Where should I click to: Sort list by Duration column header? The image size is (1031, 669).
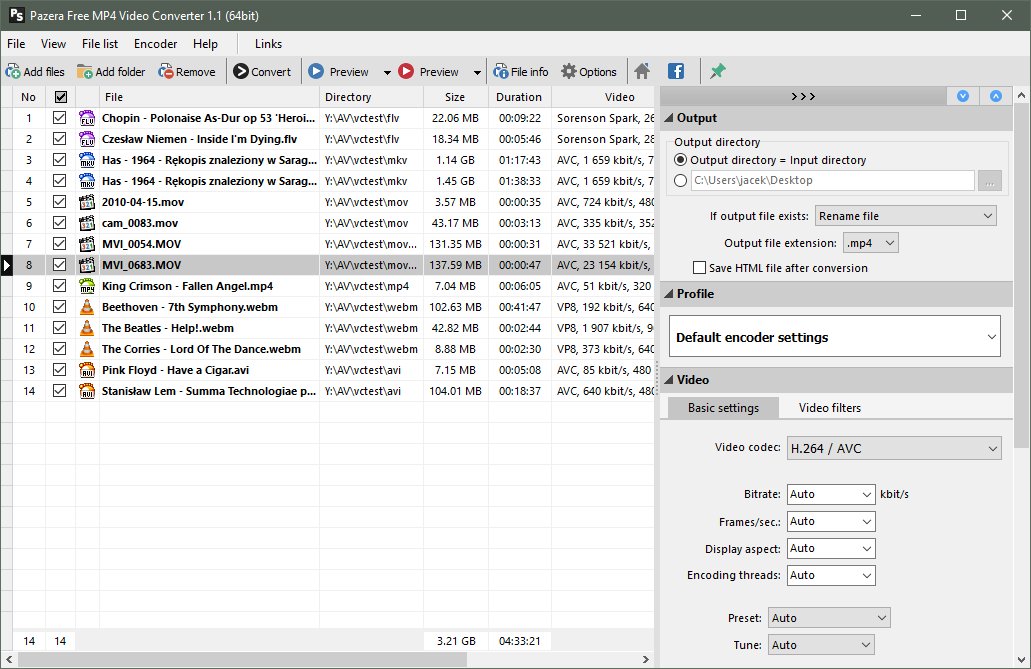pyautogui.click(x=519, y=97)
